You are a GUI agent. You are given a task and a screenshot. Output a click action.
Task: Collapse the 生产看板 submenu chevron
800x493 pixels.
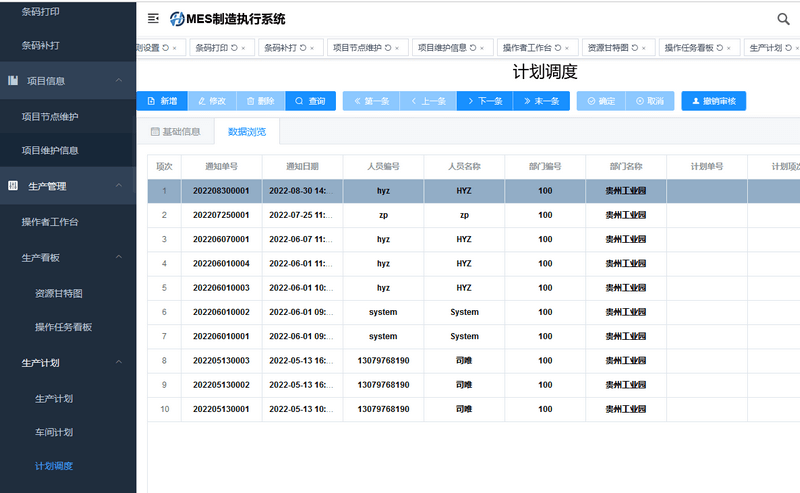click(118, 257)
